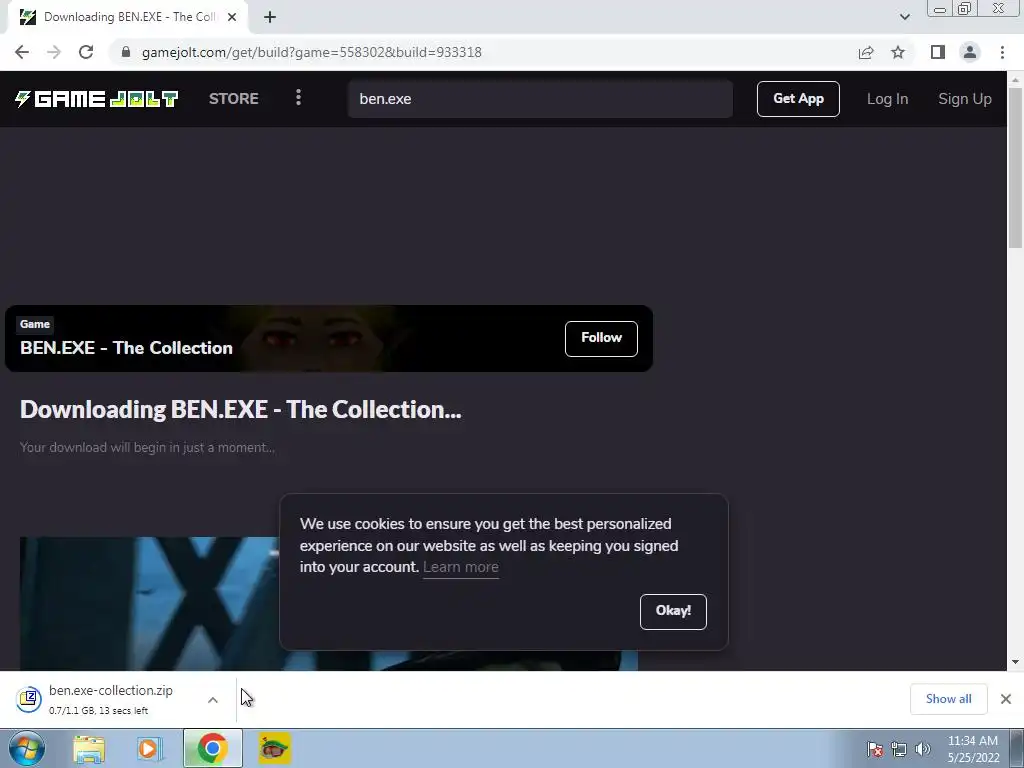The width and height of the screenshot is (1024, 768).
Task: Open the Log In page
Action: pos(887,99)
